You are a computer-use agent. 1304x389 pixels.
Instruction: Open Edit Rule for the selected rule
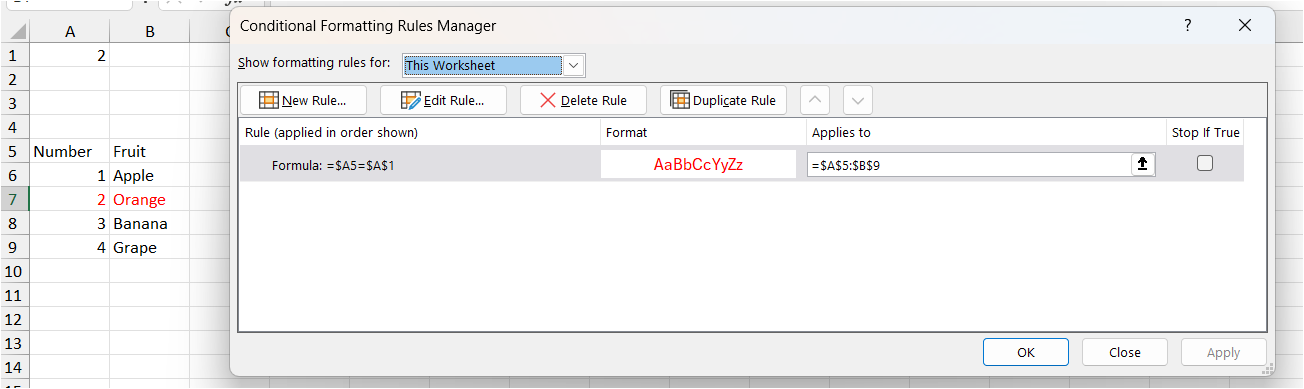click(x=443, y=100)
